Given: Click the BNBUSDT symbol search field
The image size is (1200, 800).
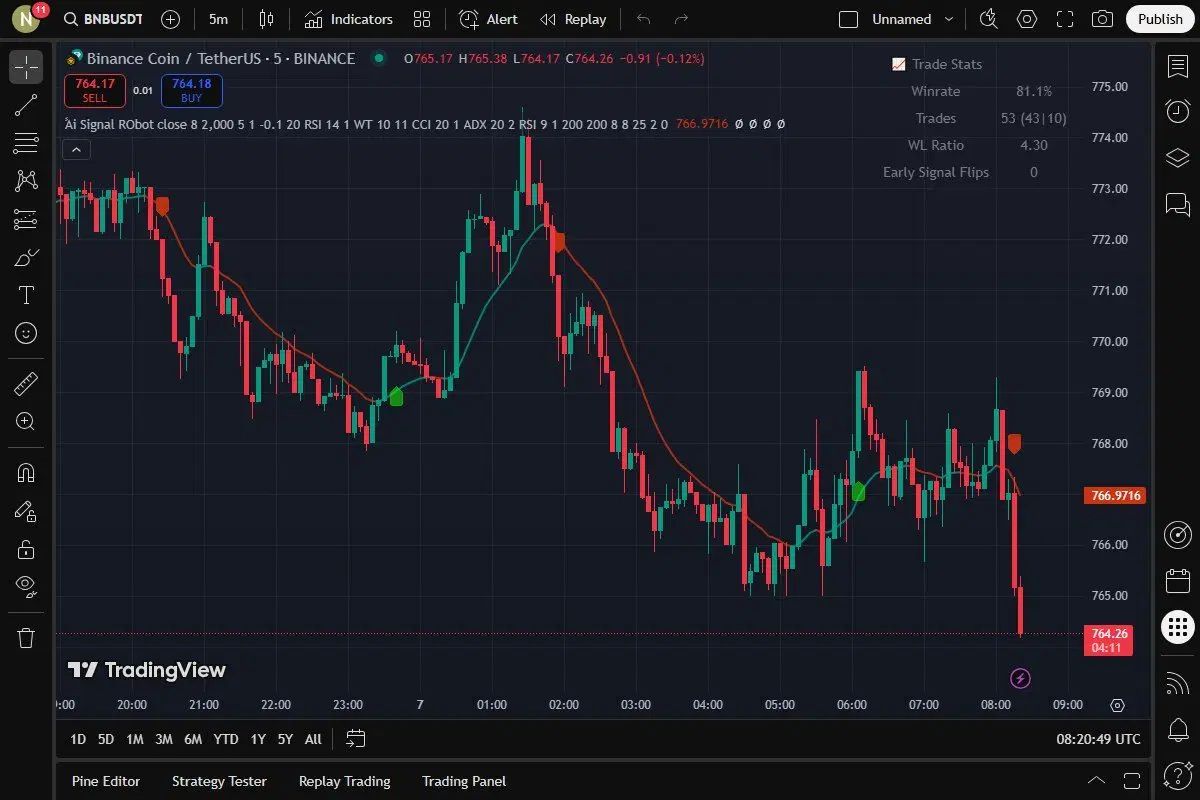Looking at the screenshot, I should pos(104,19).
